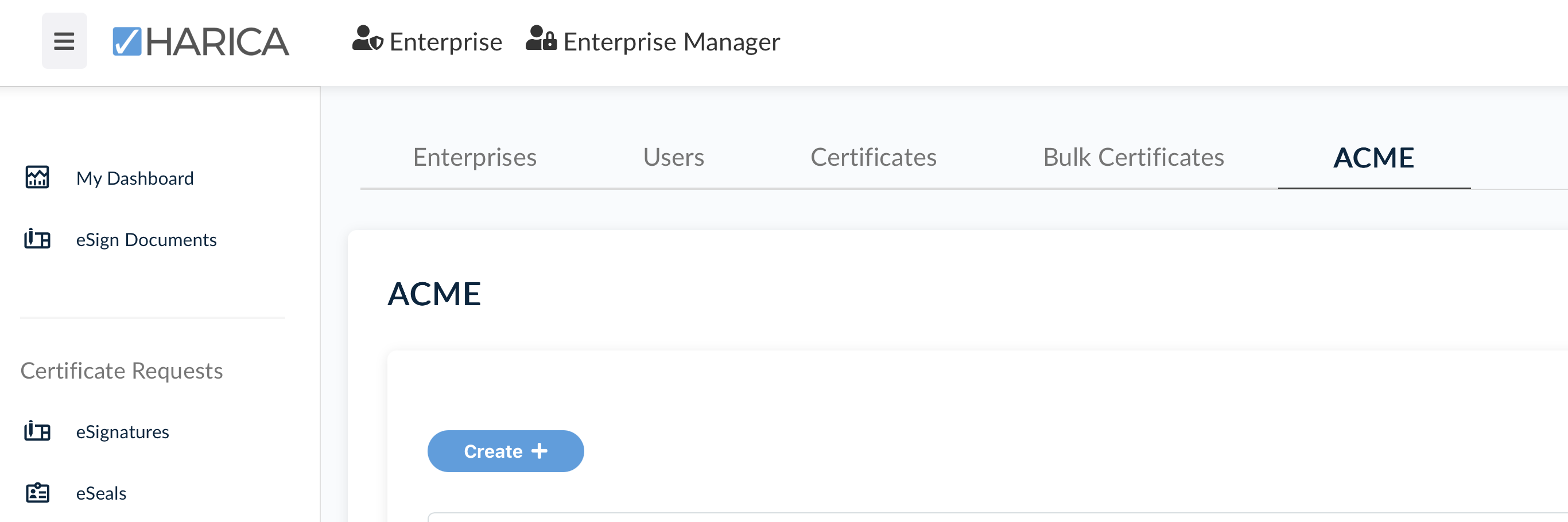The image size is (1568, 522).
Task: Click the Enterprise user-shield icon
Action: [x=367, y=39]
